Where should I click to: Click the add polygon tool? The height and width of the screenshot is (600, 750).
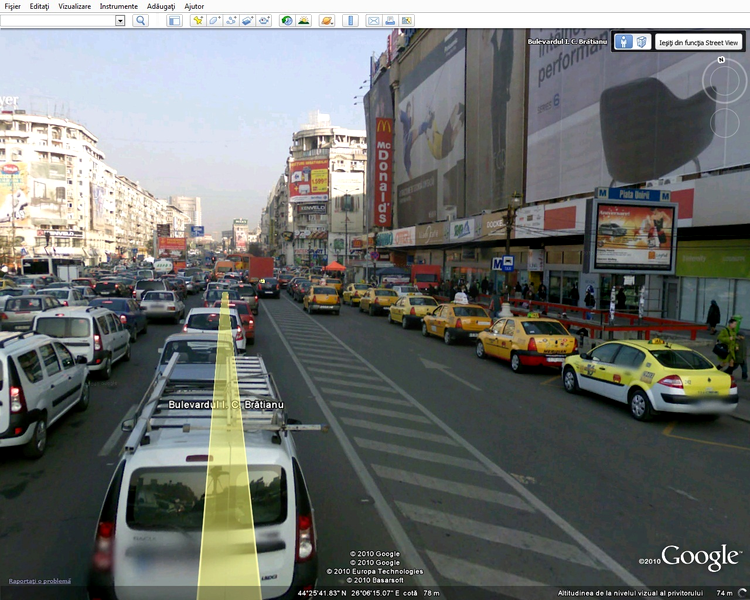point(214,21)
